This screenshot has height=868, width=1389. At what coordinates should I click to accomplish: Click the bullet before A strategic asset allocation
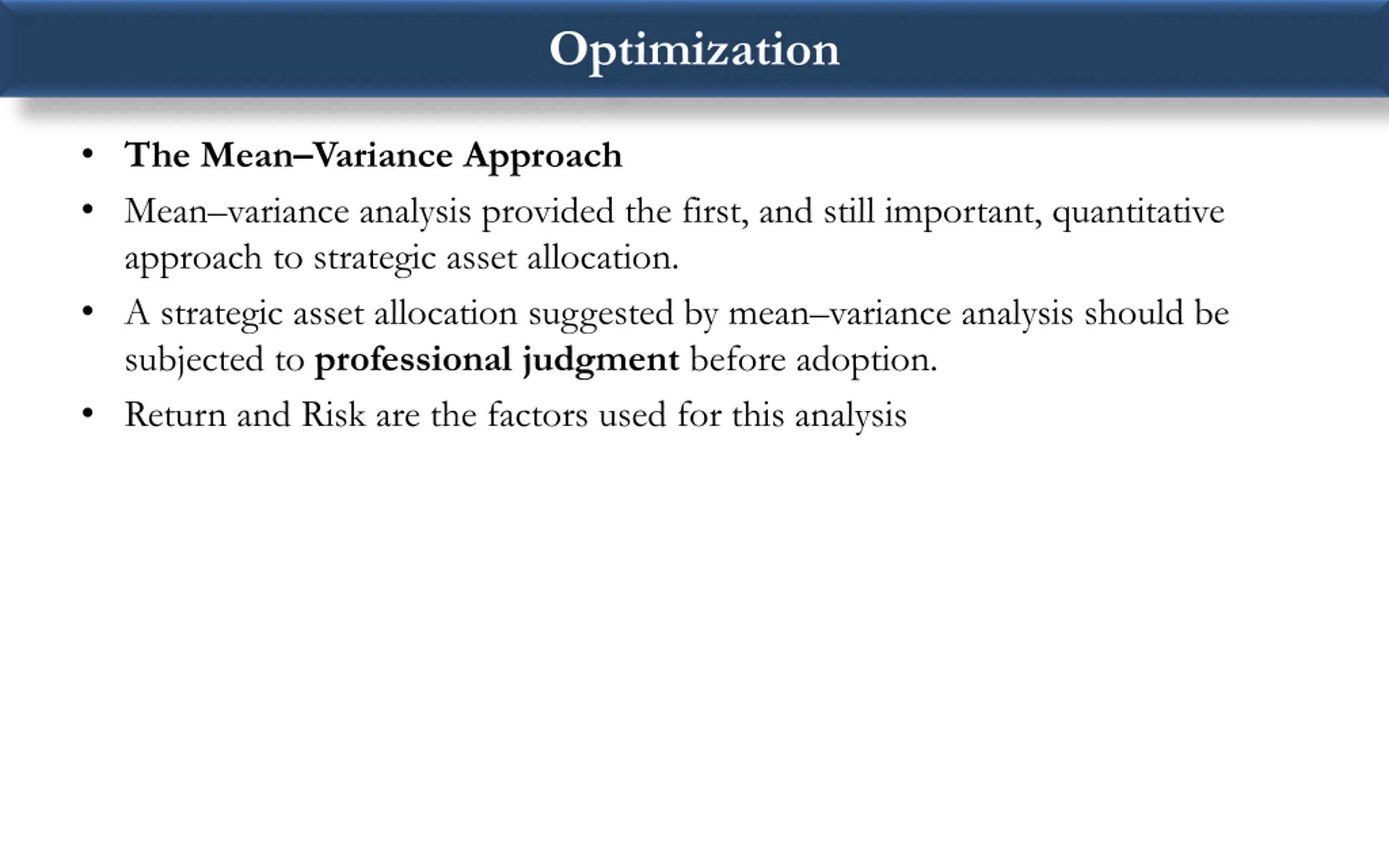click(x=87, y=312)
